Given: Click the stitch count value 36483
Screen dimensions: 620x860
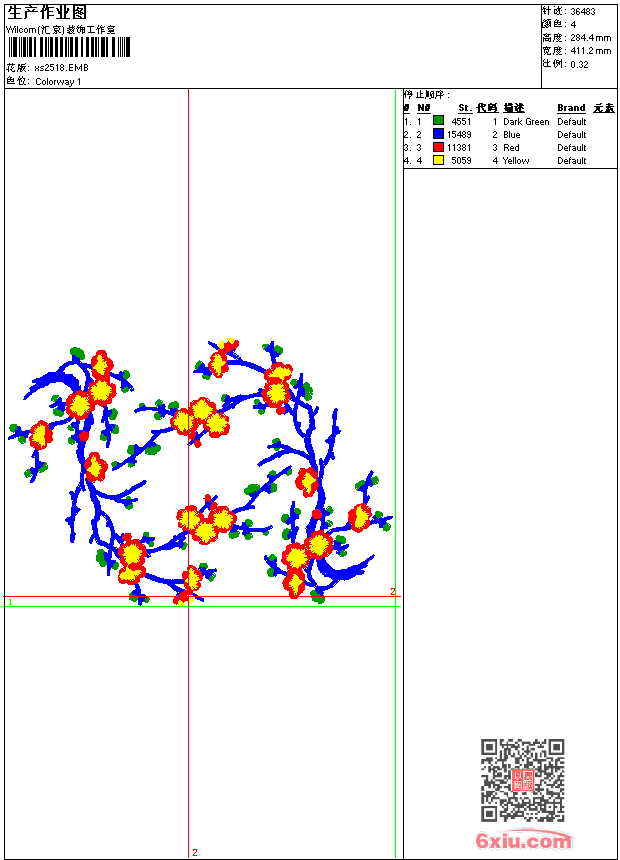Looking at the screenshot, I should pos(583,12).
